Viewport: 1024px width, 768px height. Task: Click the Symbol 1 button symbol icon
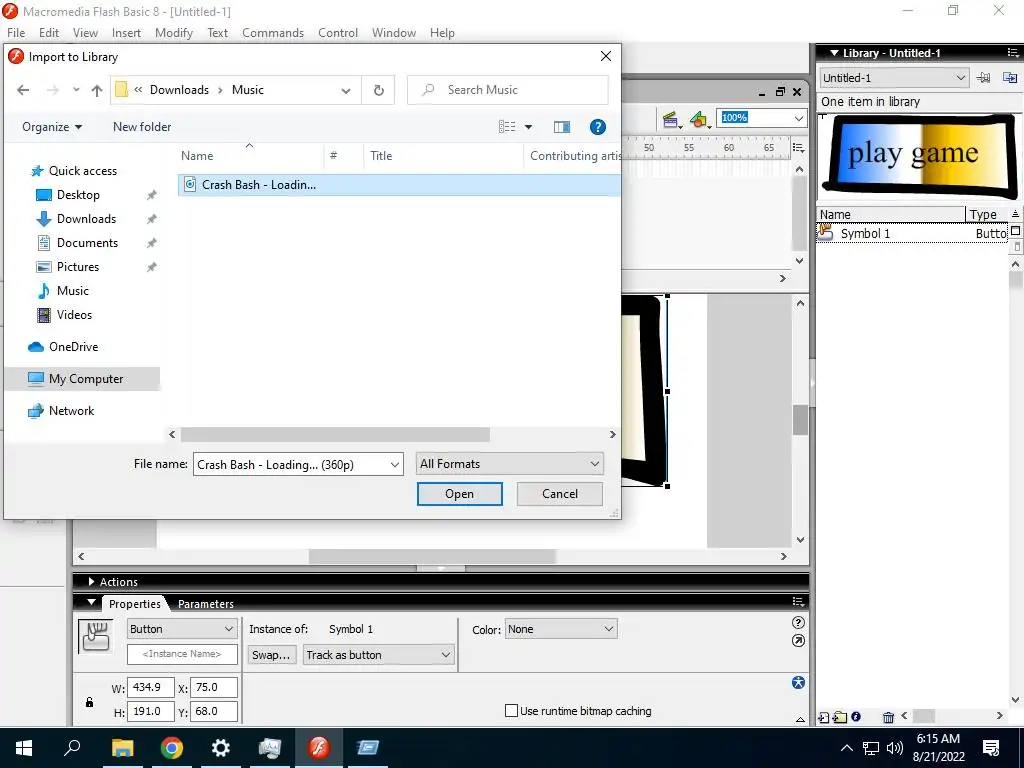(825, 232)
